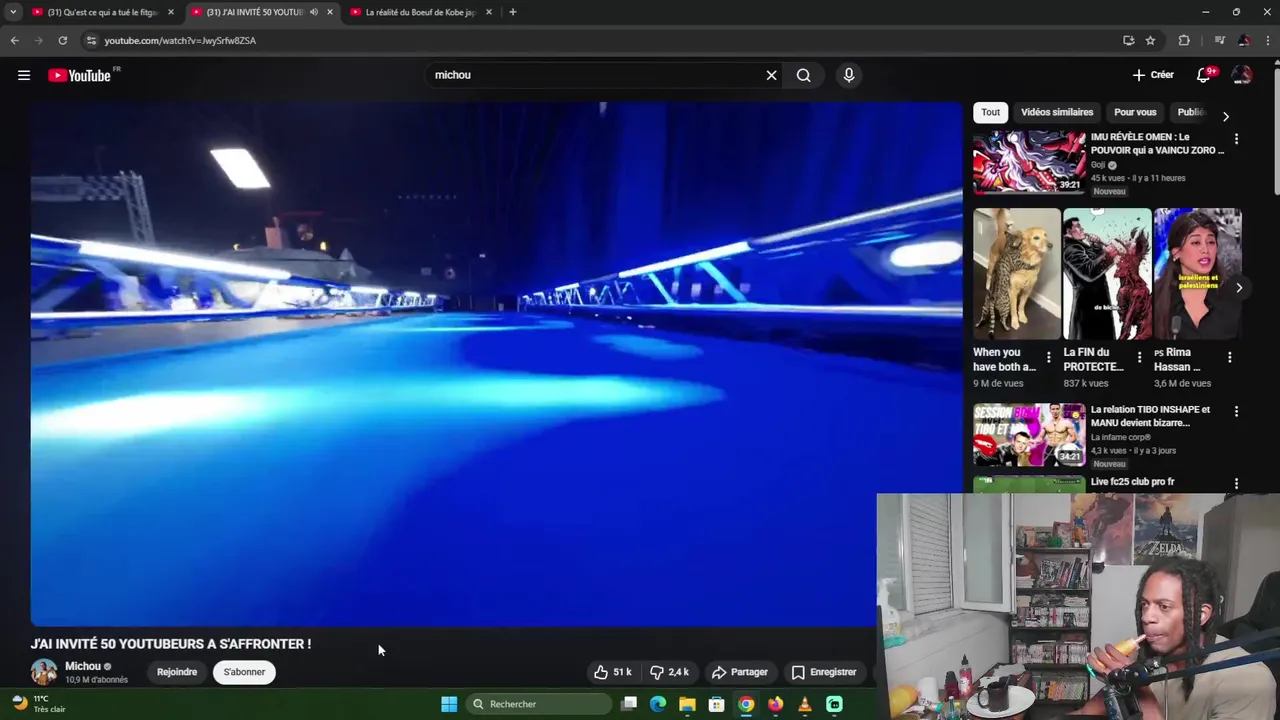The width and height of the screenshot is (1280, 720).
Task: Open options for 'Live fc25 club pro fr'
Action: coord(1236,484)
